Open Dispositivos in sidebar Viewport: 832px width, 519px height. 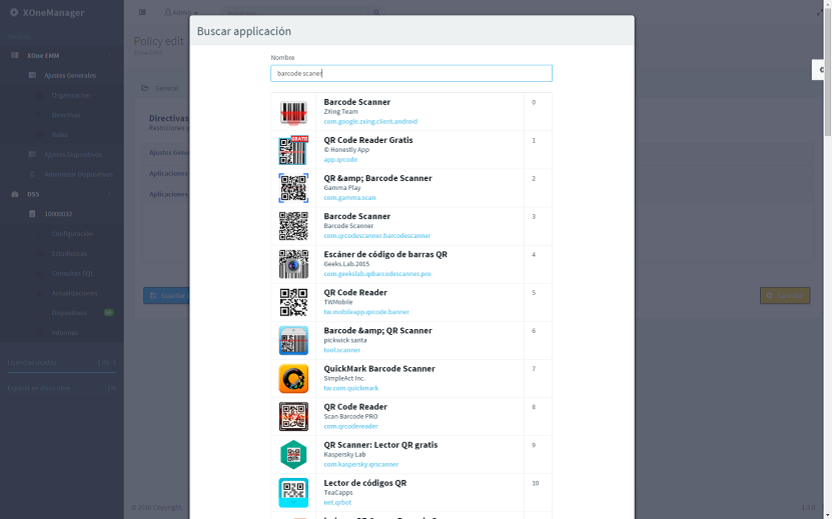[x=70, y=313]
